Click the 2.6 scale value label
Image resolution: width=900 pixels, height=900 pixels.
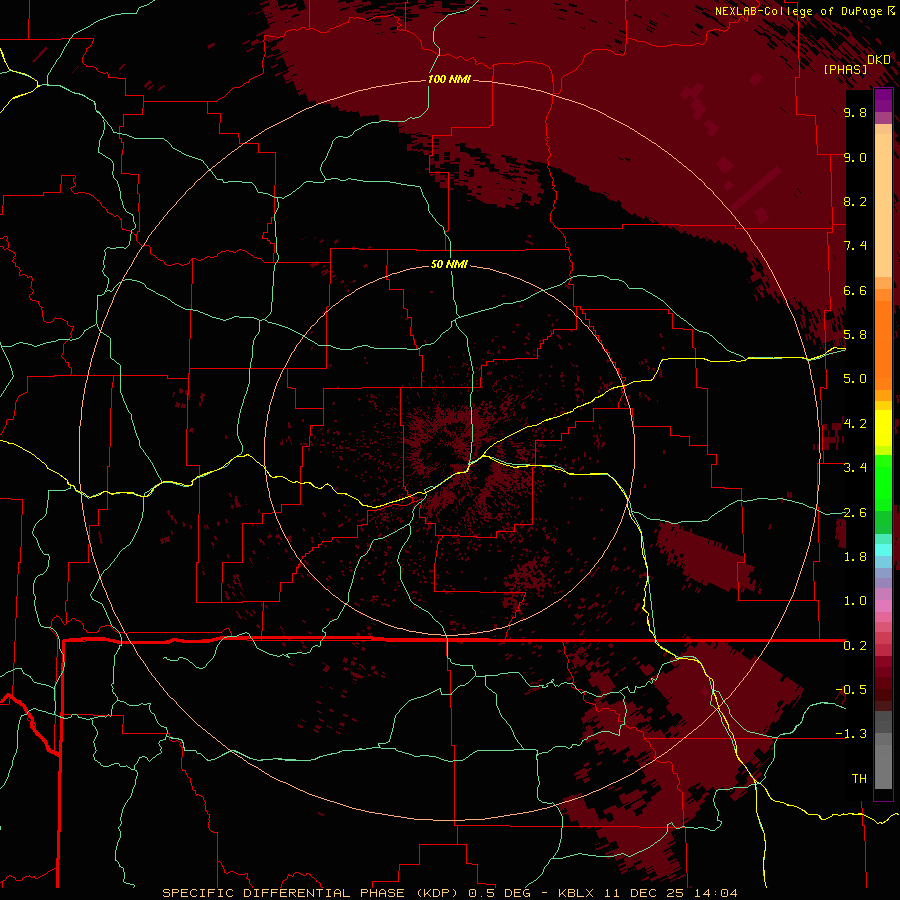[x=855, y=513]
